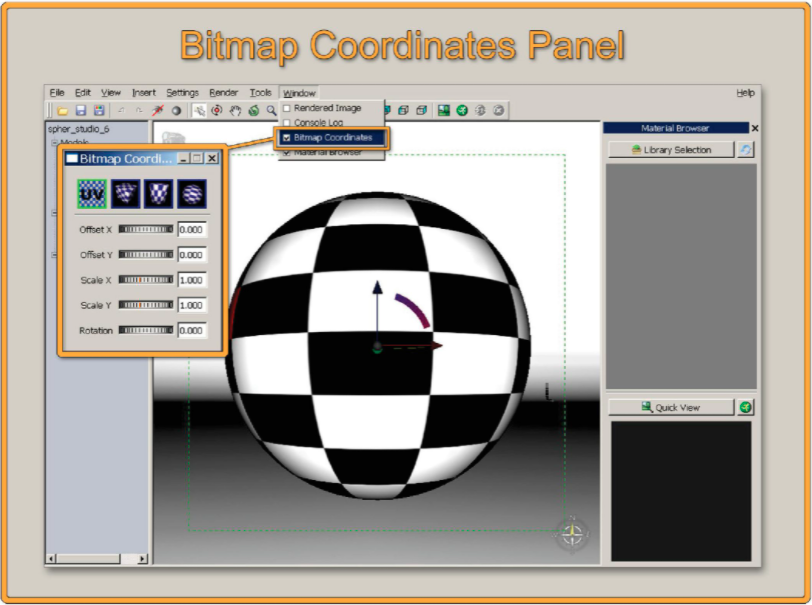Open the Insert menu
Screen dimensions: 812x605
pos(143,93)
